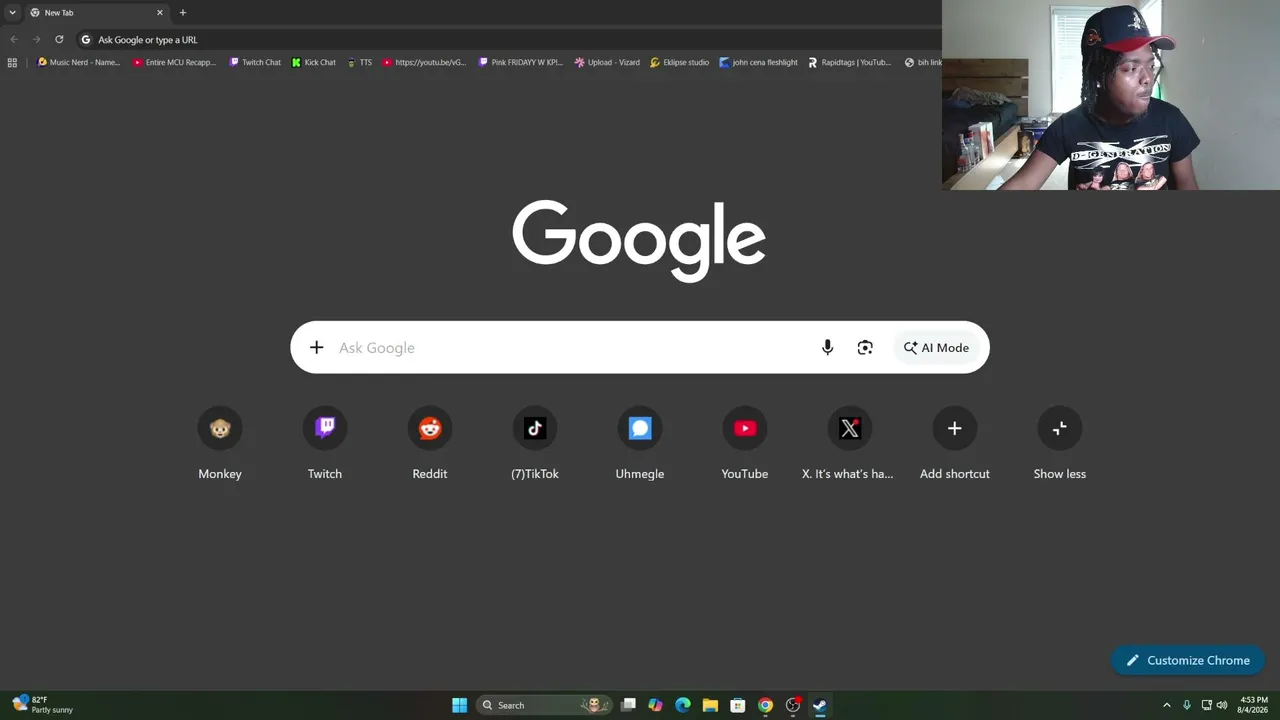Viewport: 1280px width, 720px height.
Task: Open a new tab with the plus button
Action: [182, 13]
